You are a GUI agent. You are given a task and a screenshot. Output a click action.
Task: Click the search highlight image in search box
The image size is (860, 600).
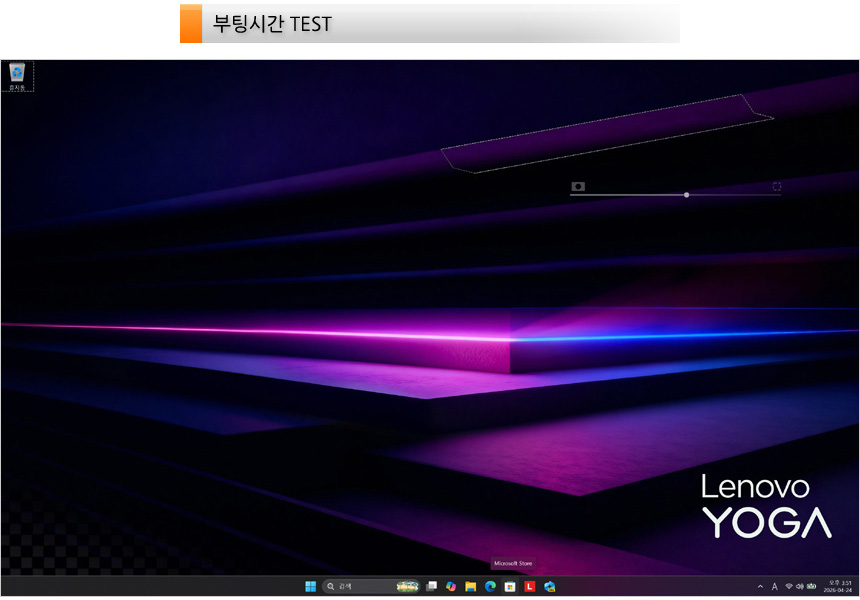coord(407,586)
